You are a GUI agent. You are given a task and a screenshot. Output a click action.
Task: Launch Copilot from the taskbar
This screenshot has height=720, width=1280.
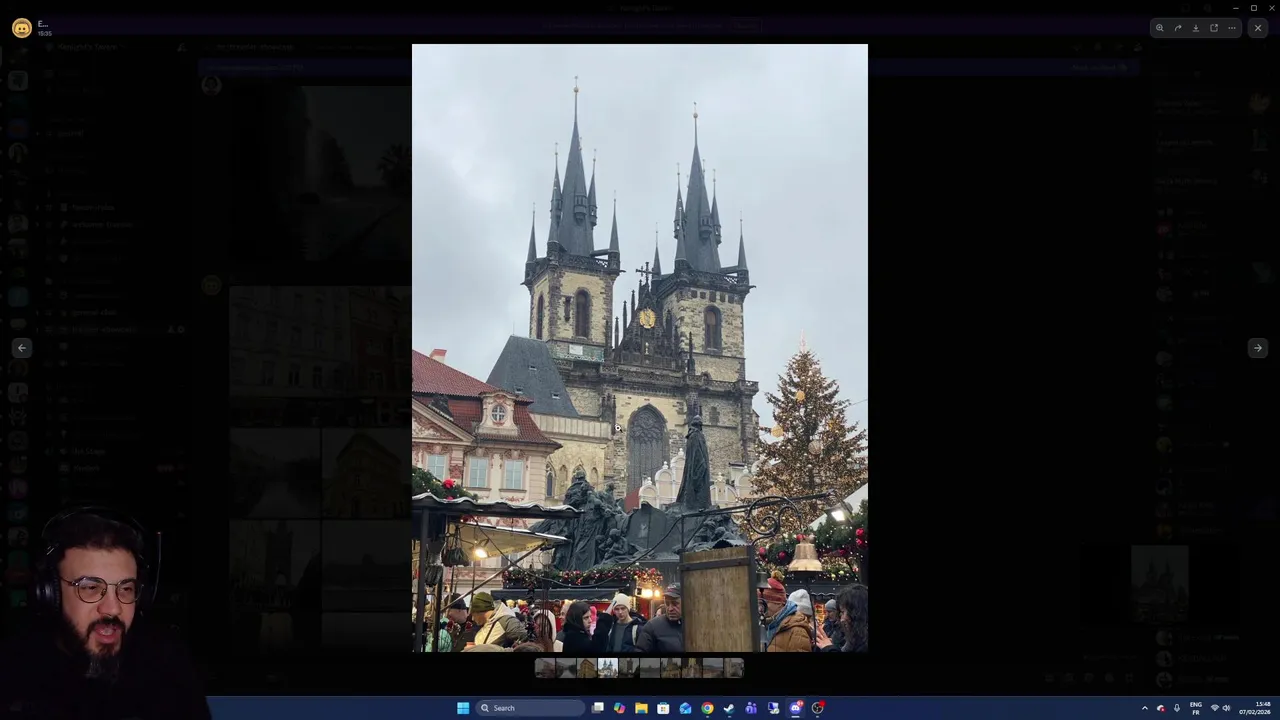point(620,708)
